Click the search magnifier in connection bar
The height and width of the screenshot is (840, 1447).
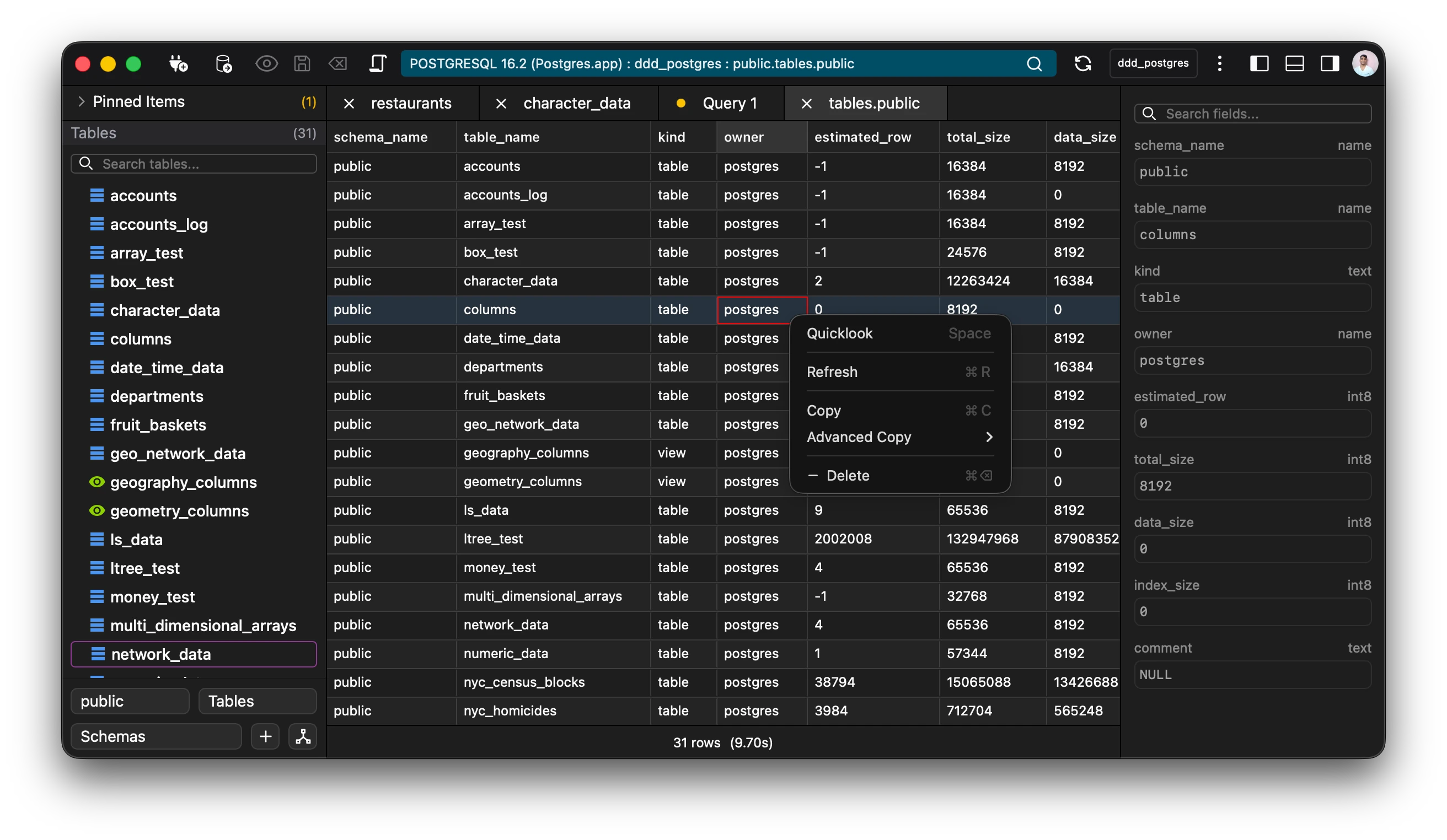pyautogui.click(x=1034, y=64)
